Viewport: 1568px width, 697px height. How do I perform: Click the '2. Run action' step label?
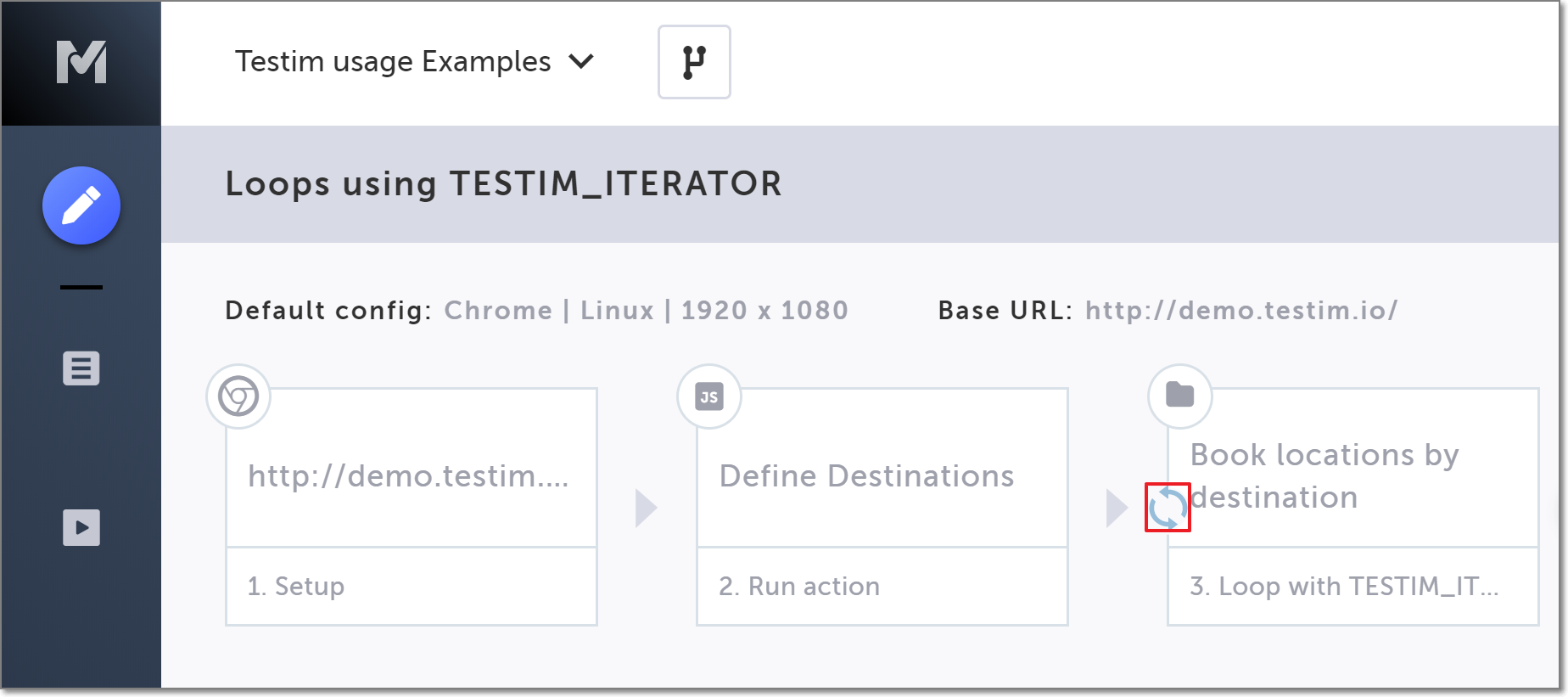click(799, 587)
